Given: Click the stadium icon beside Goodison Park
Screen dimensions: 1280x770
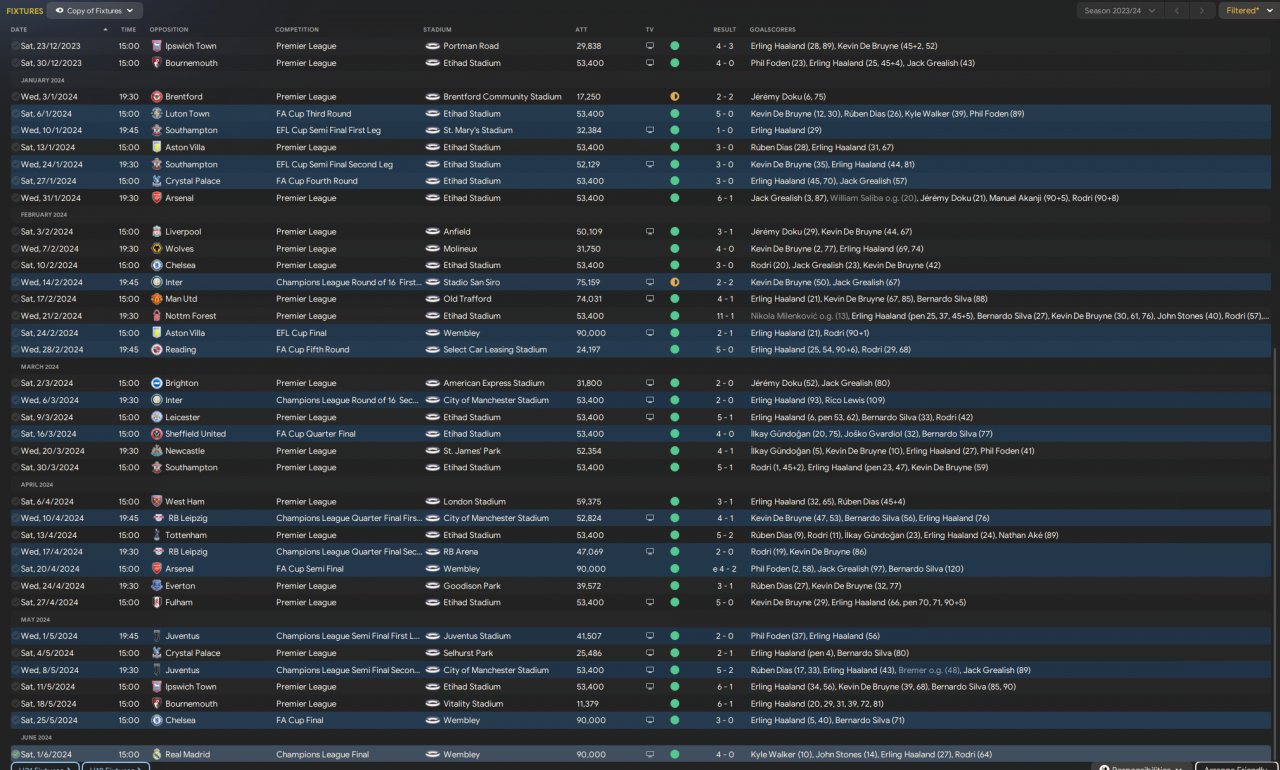Looking at the screenshot, I should coord(432,586).
